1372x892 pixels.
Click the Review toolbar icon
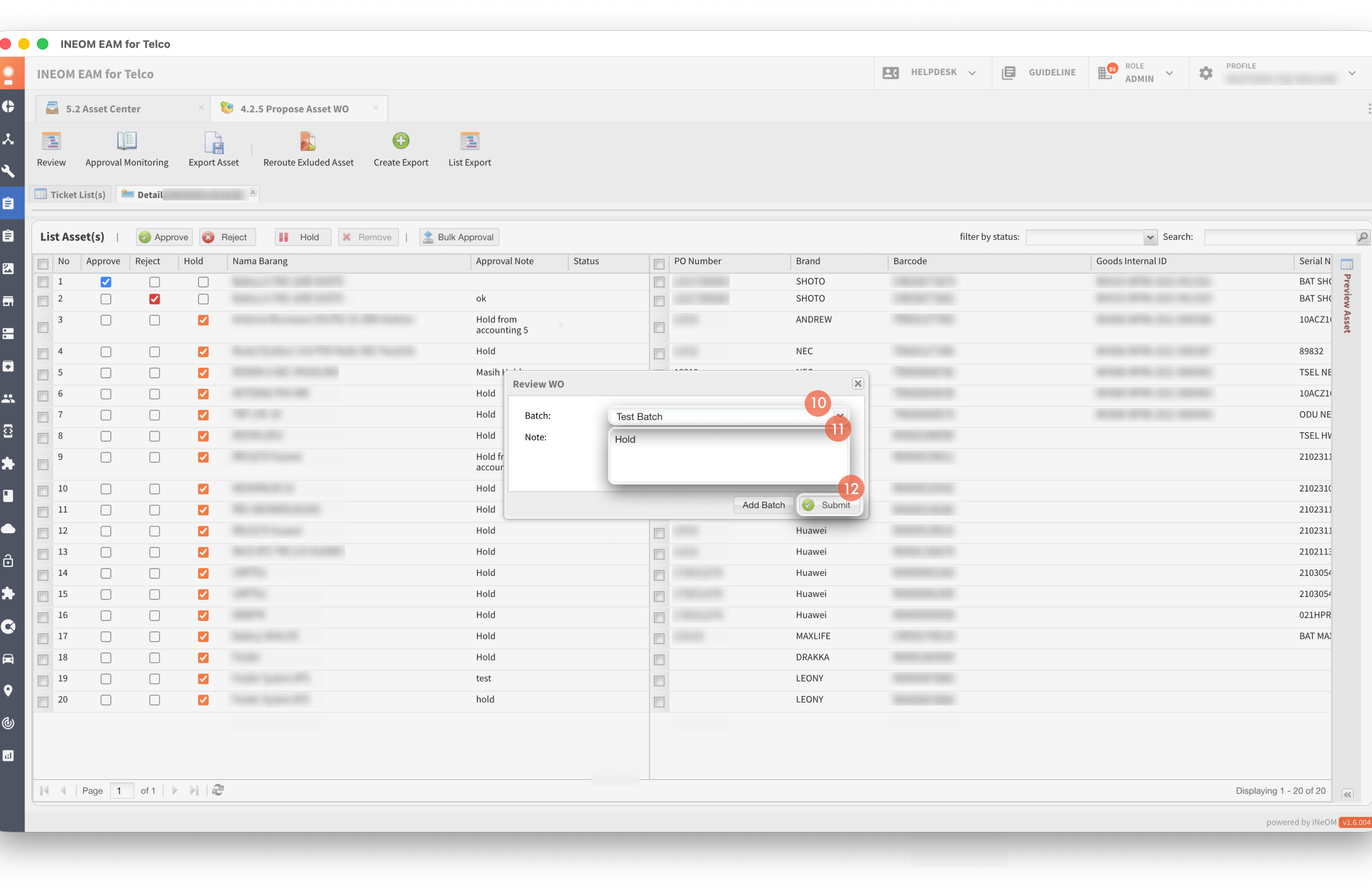coord(51,142)
